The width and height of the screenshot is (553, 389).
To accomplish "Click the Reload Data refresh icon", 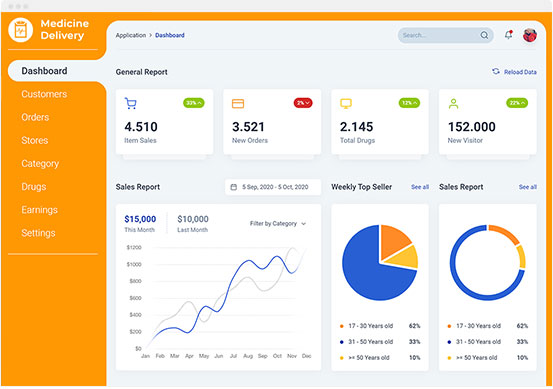I will 496,72.
